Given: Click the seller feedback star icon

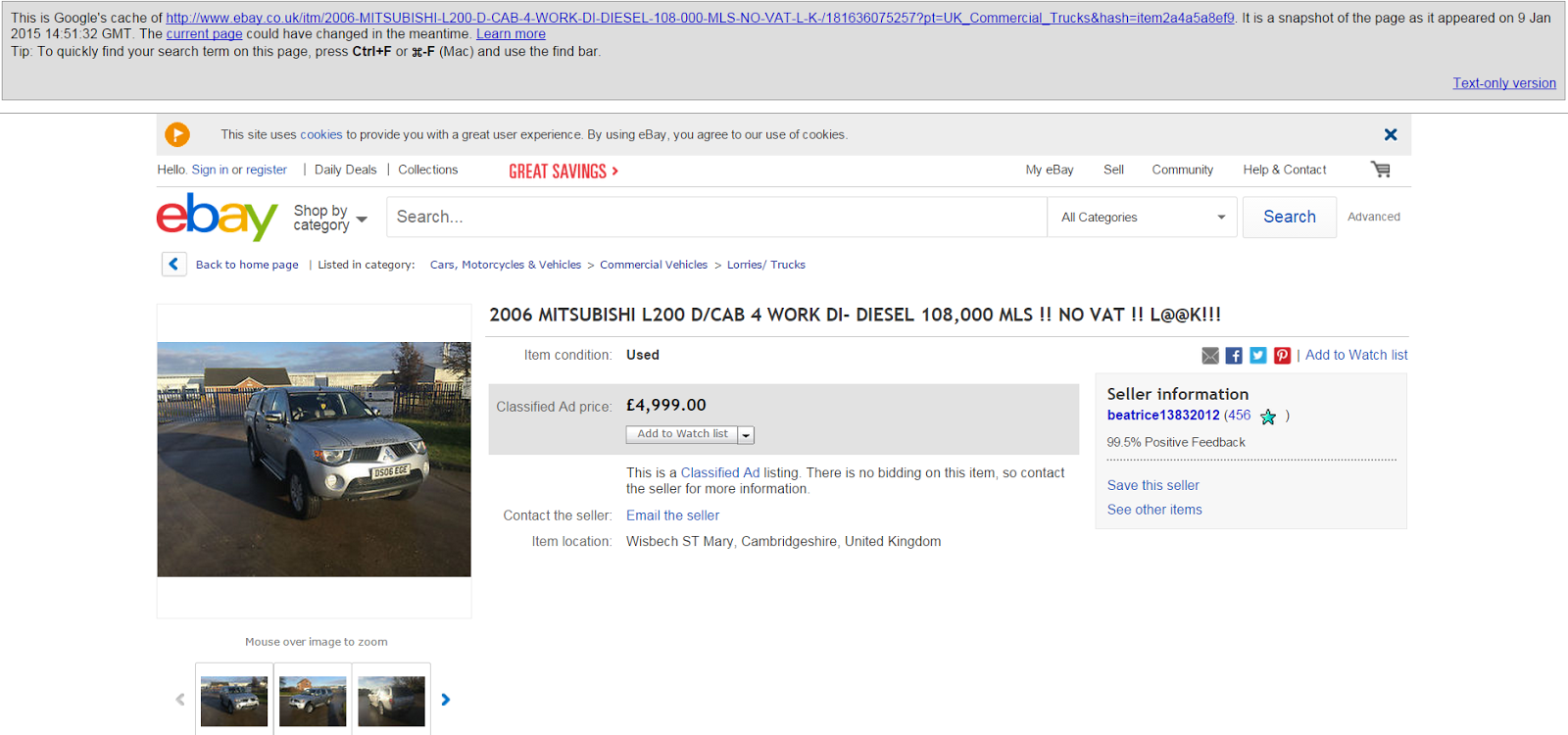Looking at the screenshot, I should click(x=1268, y=416).
